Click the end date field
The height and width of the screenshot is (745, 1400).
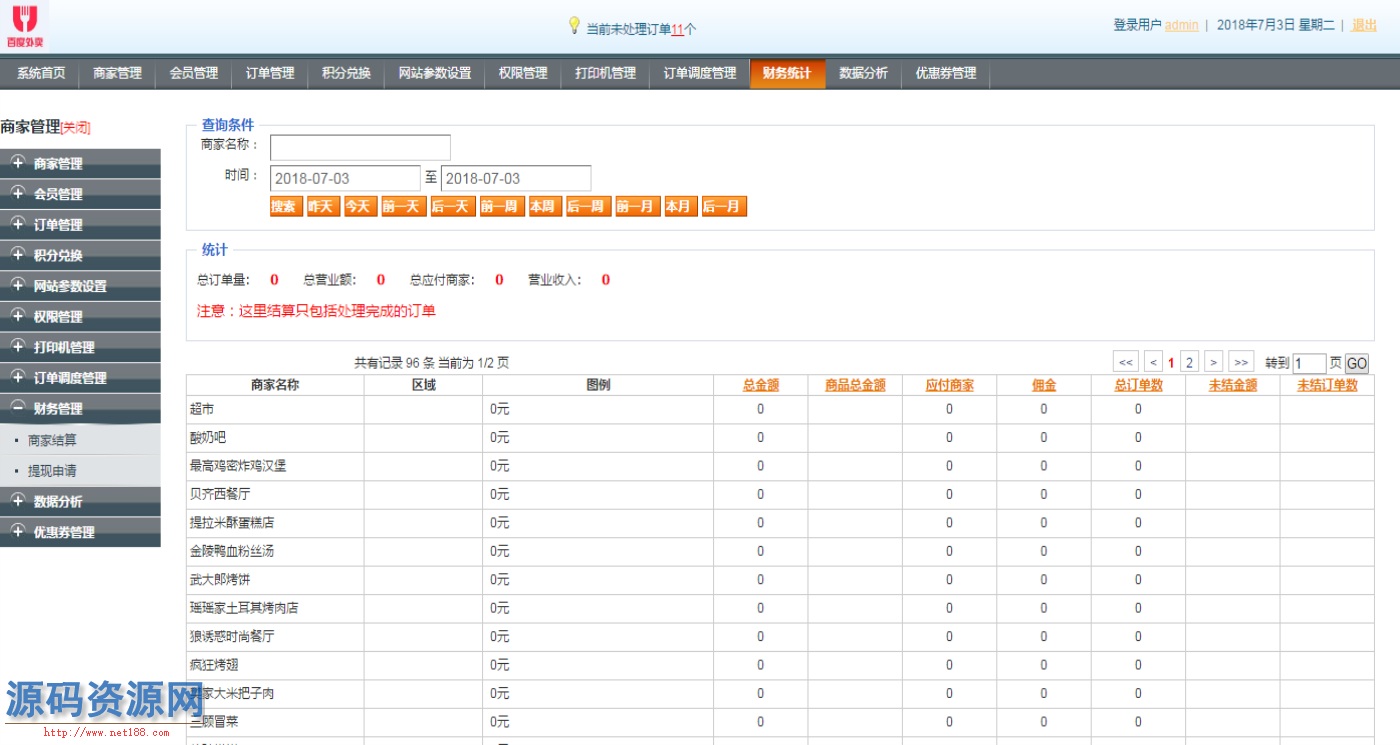pyautogui.click(x=516, y=178)
